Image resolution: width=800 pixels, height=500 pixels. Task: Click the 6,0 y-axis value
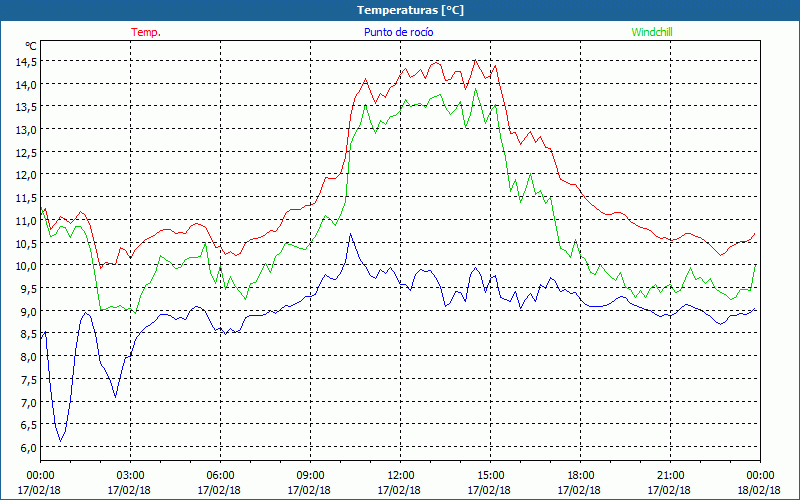pos(29,447)
